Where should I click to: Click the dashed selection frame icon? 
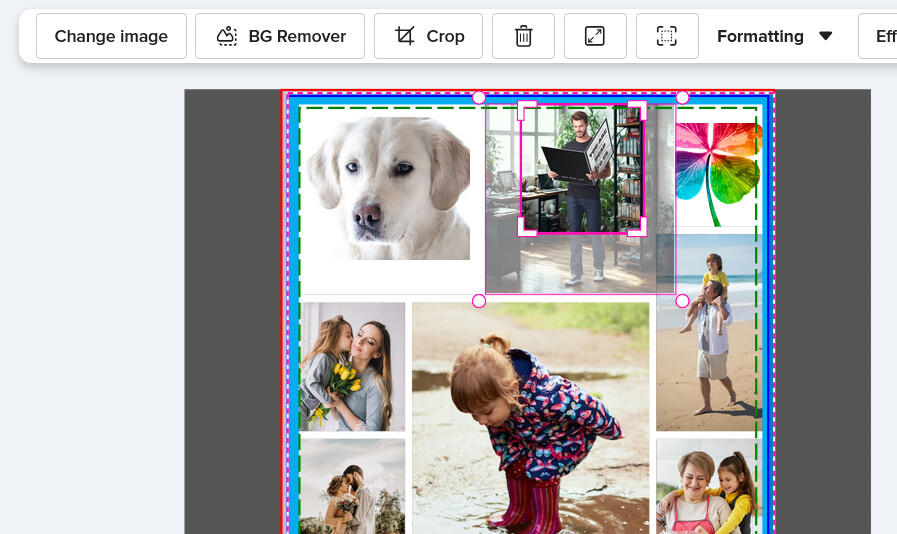pos(667,36)
